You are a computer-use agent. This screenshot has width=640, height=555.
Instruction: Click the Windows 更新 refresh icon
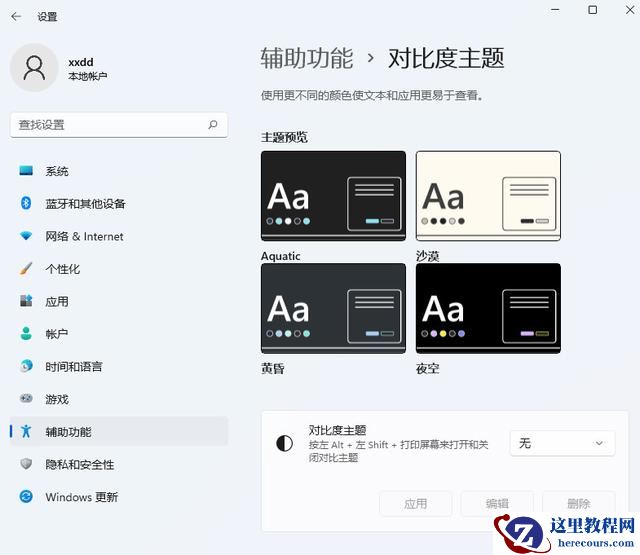[26, 496]
